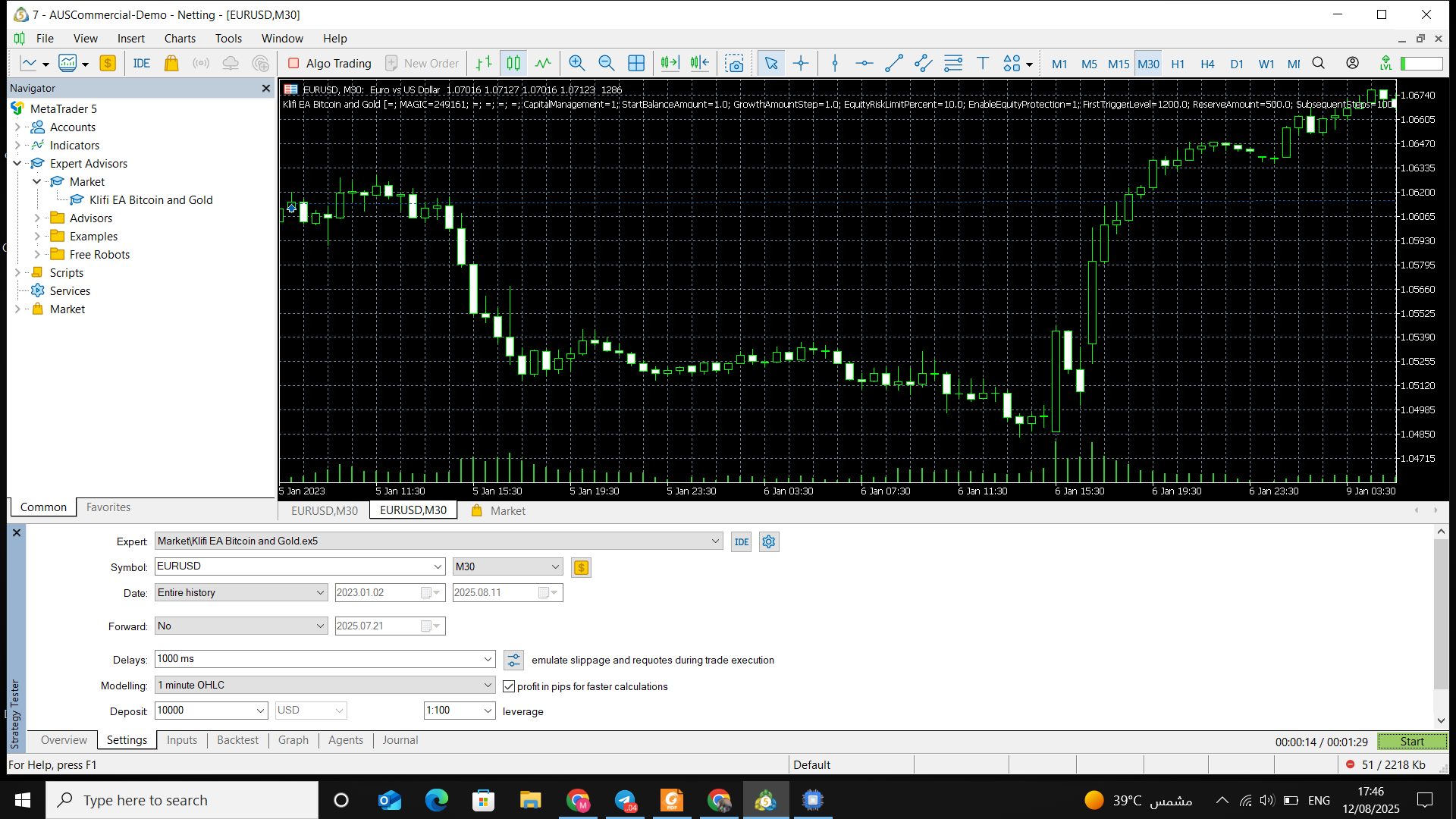Insert a text label with Text tool
The image size is (1456, 819).
click(982, 63)
